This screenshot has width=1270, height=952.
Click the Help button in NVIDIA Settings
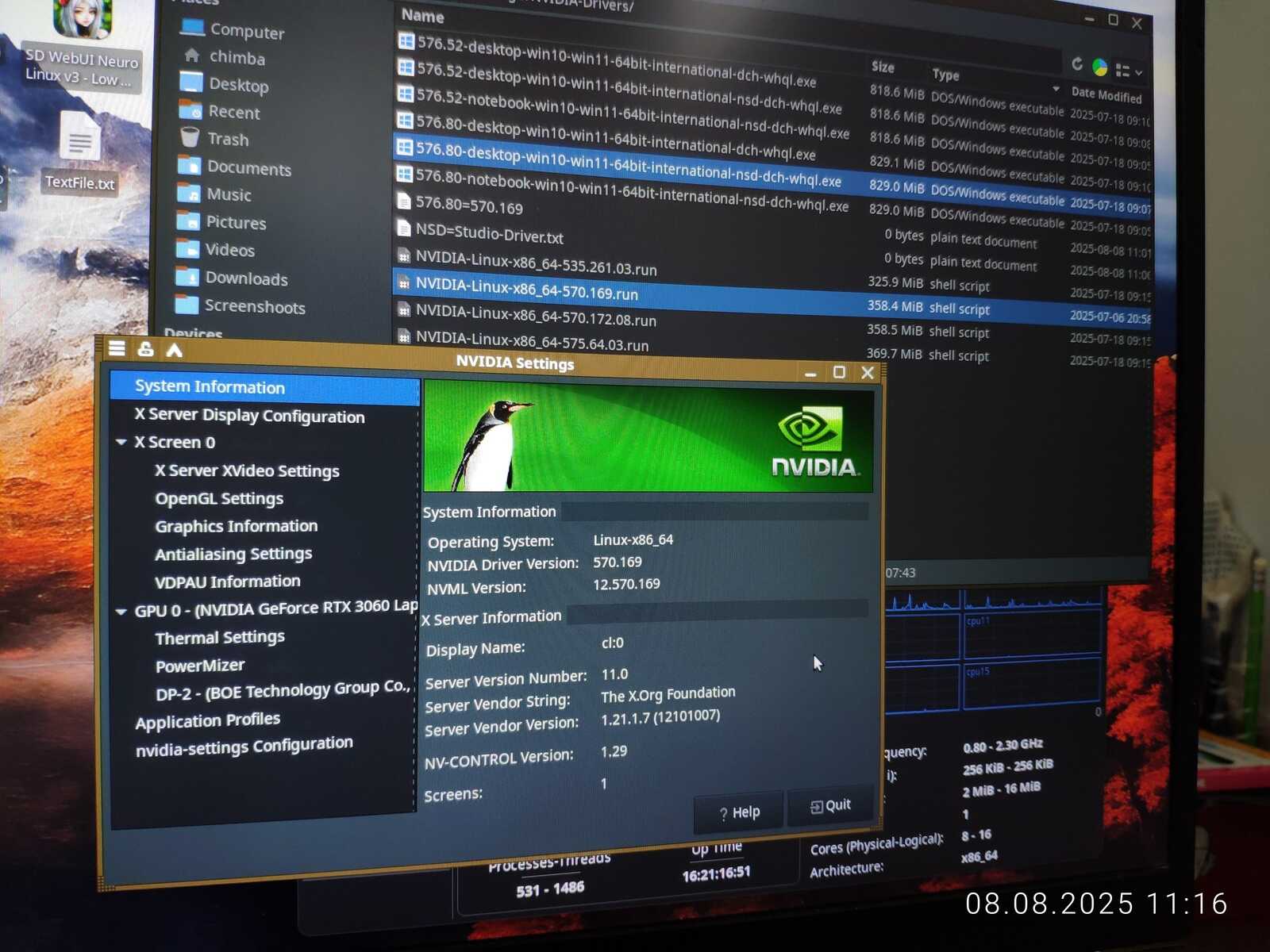(x=739, y=812)
